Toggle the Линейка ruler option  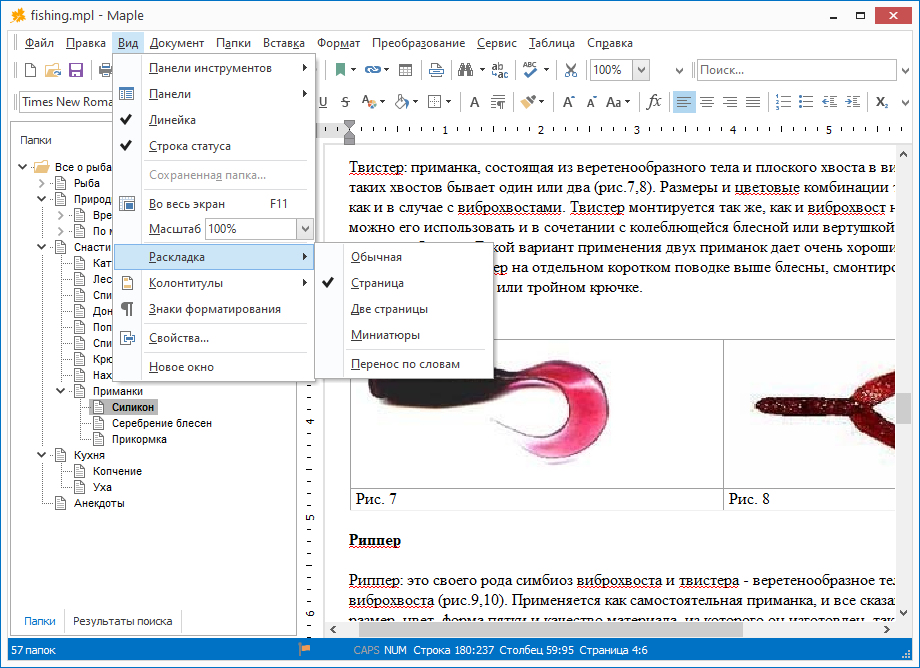click(172, 120)
